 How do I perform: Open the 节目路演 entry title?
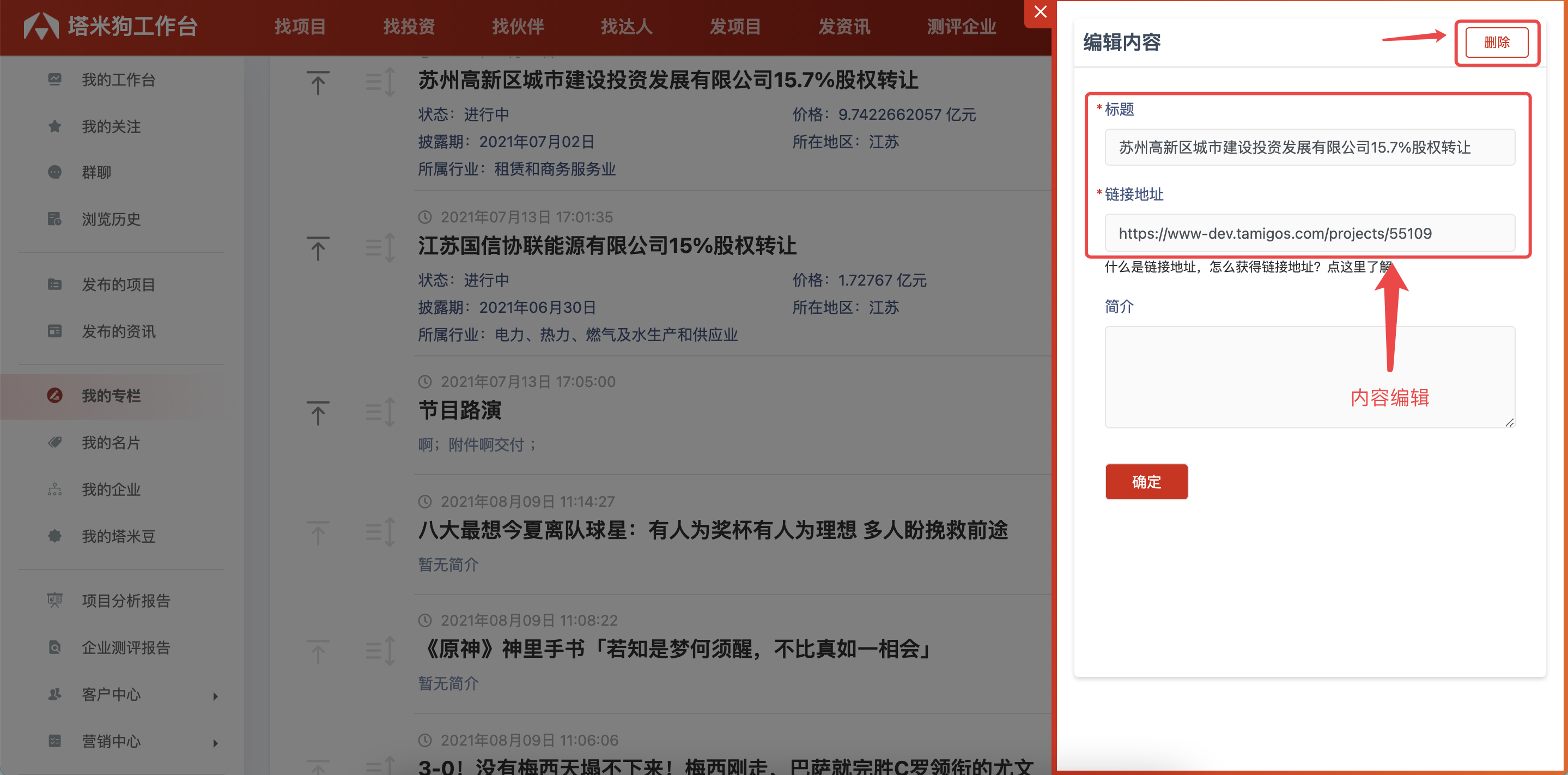pyautogui.click(x=460, y=410)
